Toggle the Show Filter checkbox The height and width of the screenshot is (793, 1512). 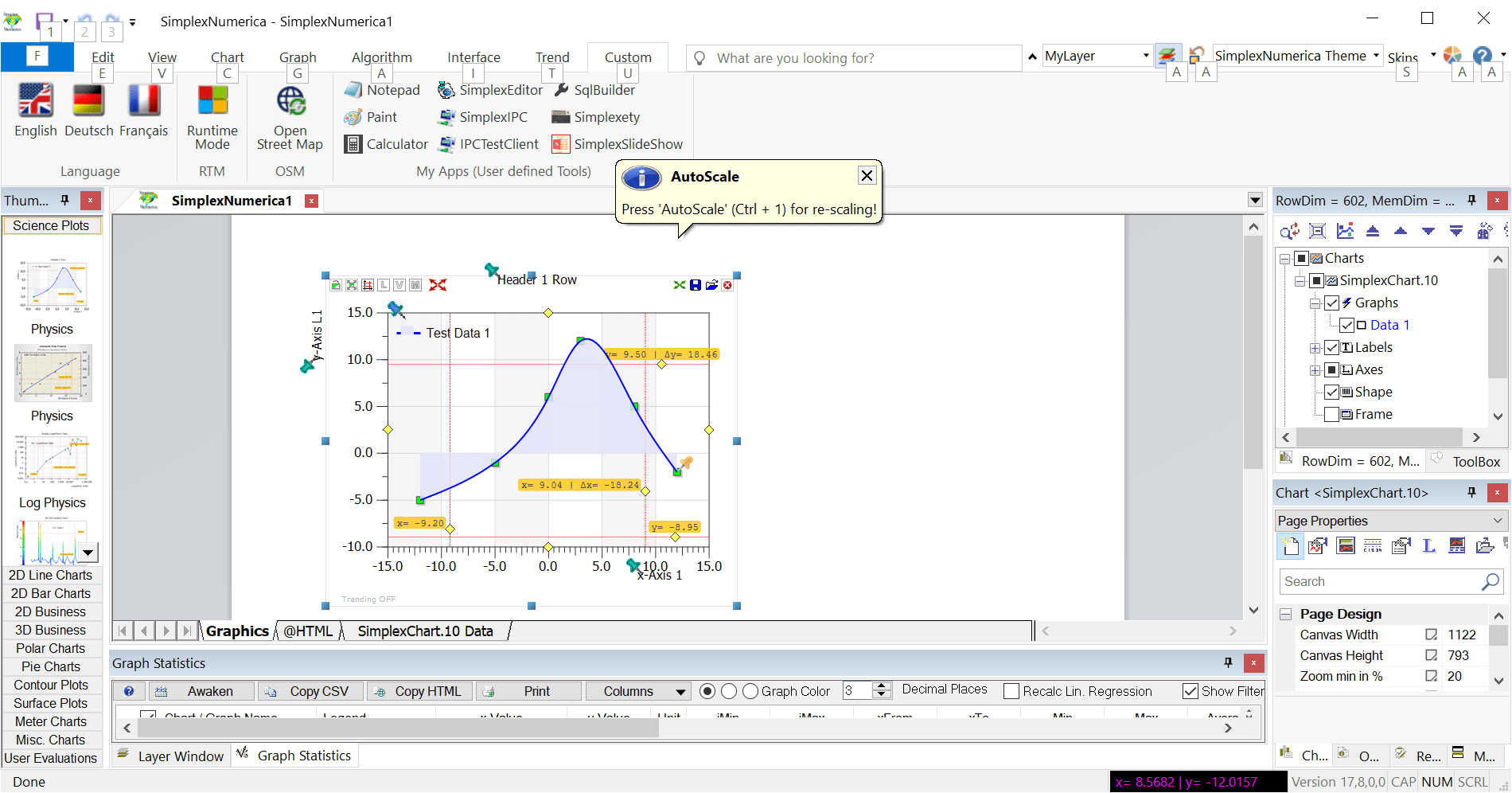coord(1191,691)
